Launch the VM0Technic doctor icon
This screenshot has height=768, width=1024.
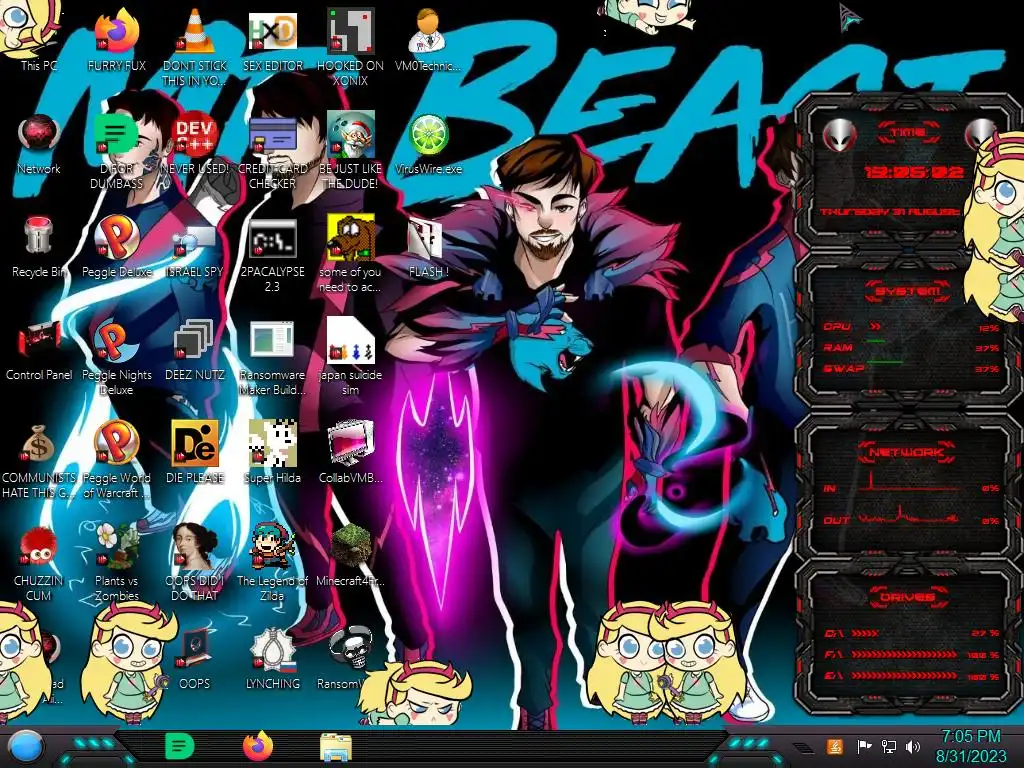[x=428, y=39]
